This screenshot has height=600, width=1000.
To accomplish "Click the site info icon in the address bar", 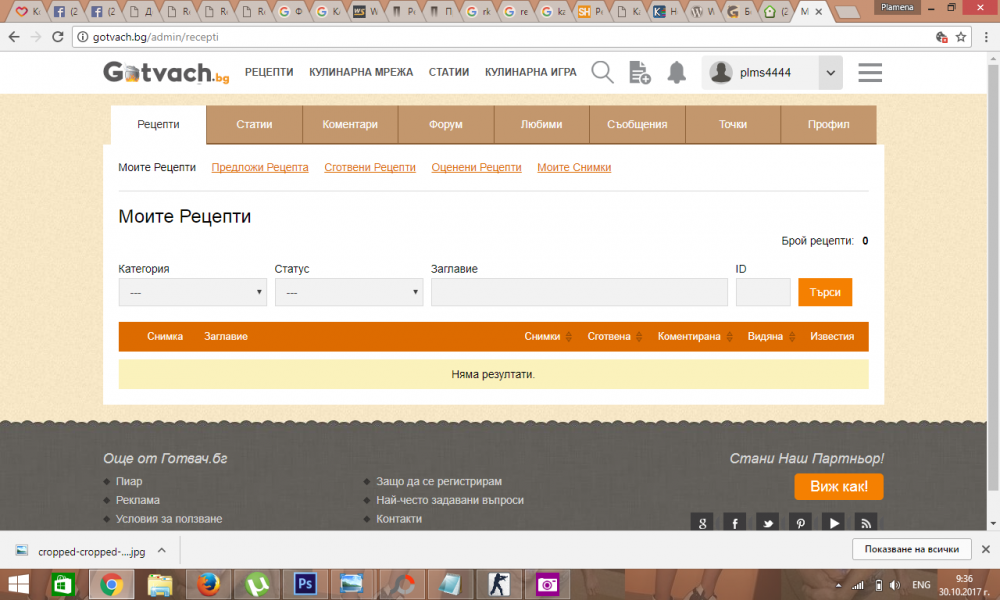I will pos(82,37).
